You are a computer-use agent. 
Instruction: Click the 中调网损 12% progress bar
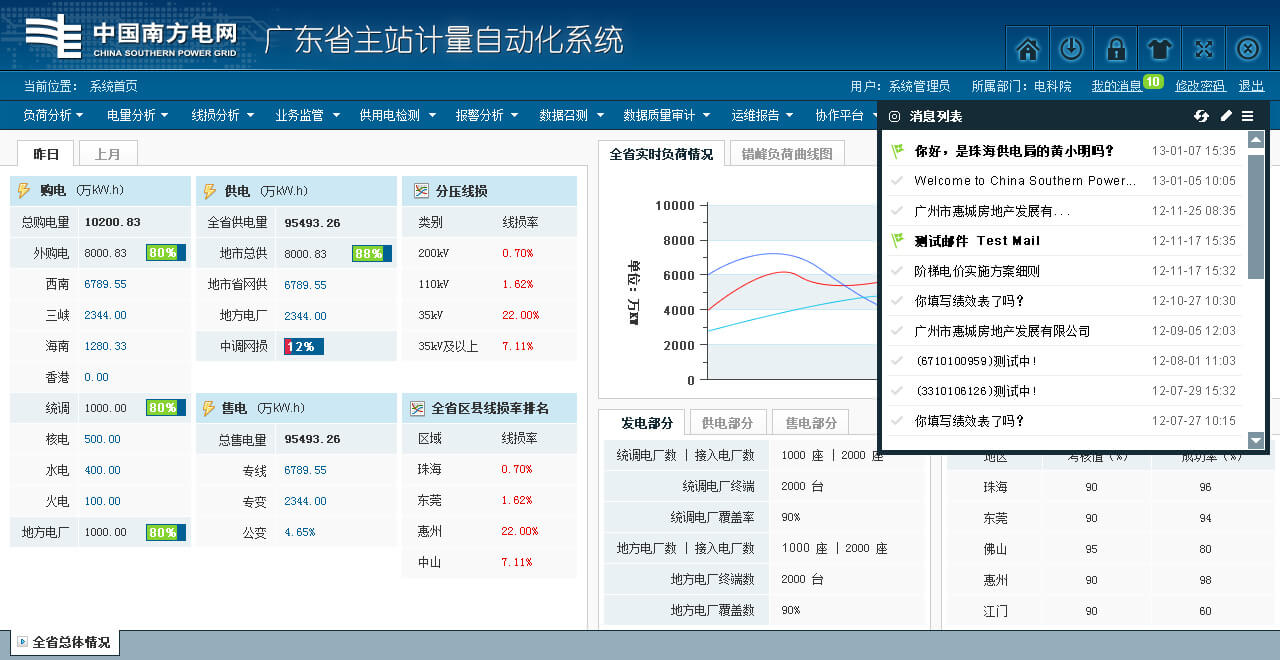[x=304, y=347]
